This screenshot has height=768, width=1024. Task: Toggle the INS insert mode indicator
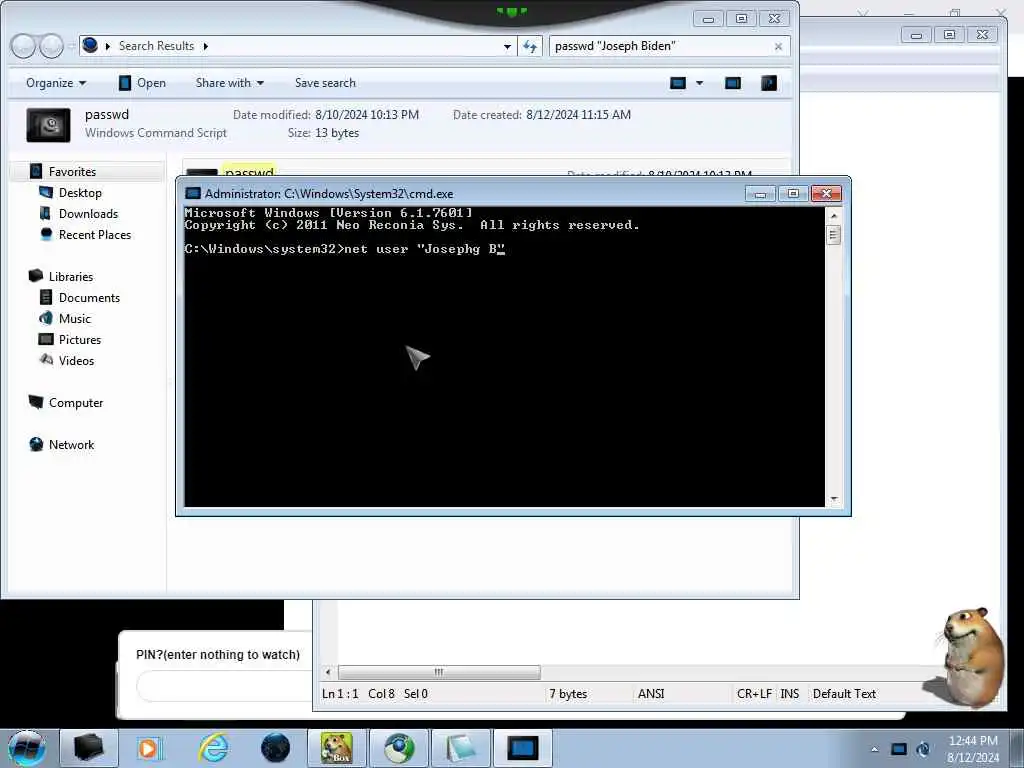[x=790, y=694]
